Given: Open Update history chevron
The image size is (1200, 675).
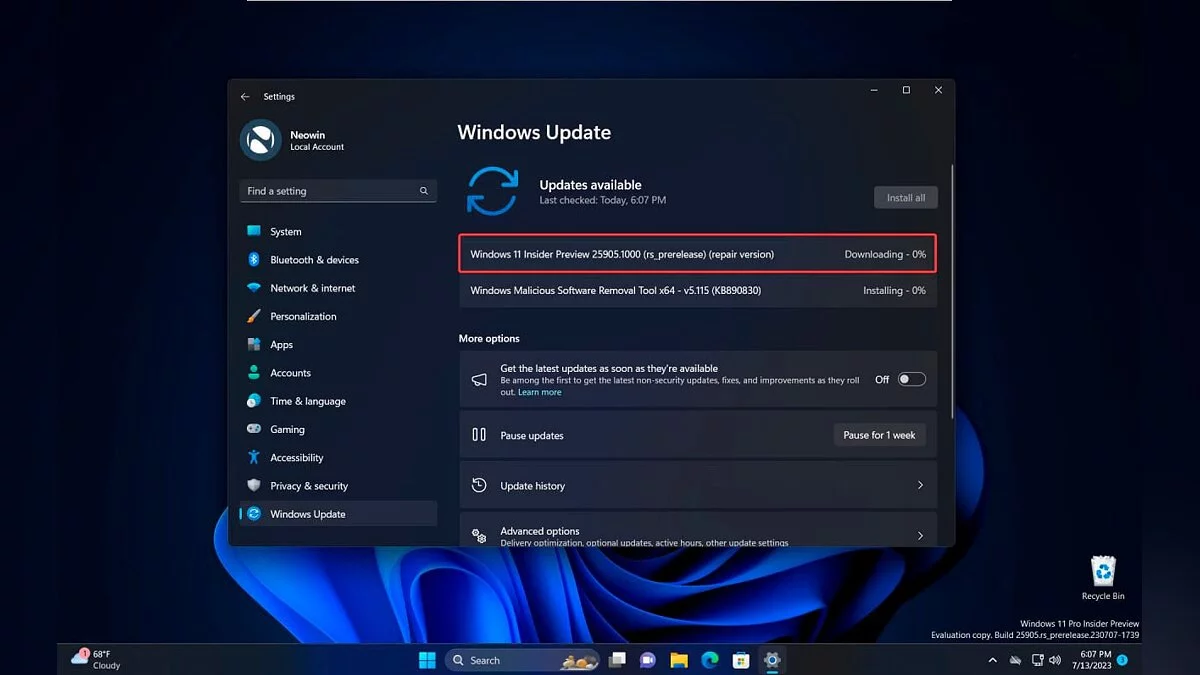Looking at the screenshot, I should click(920, 485).
